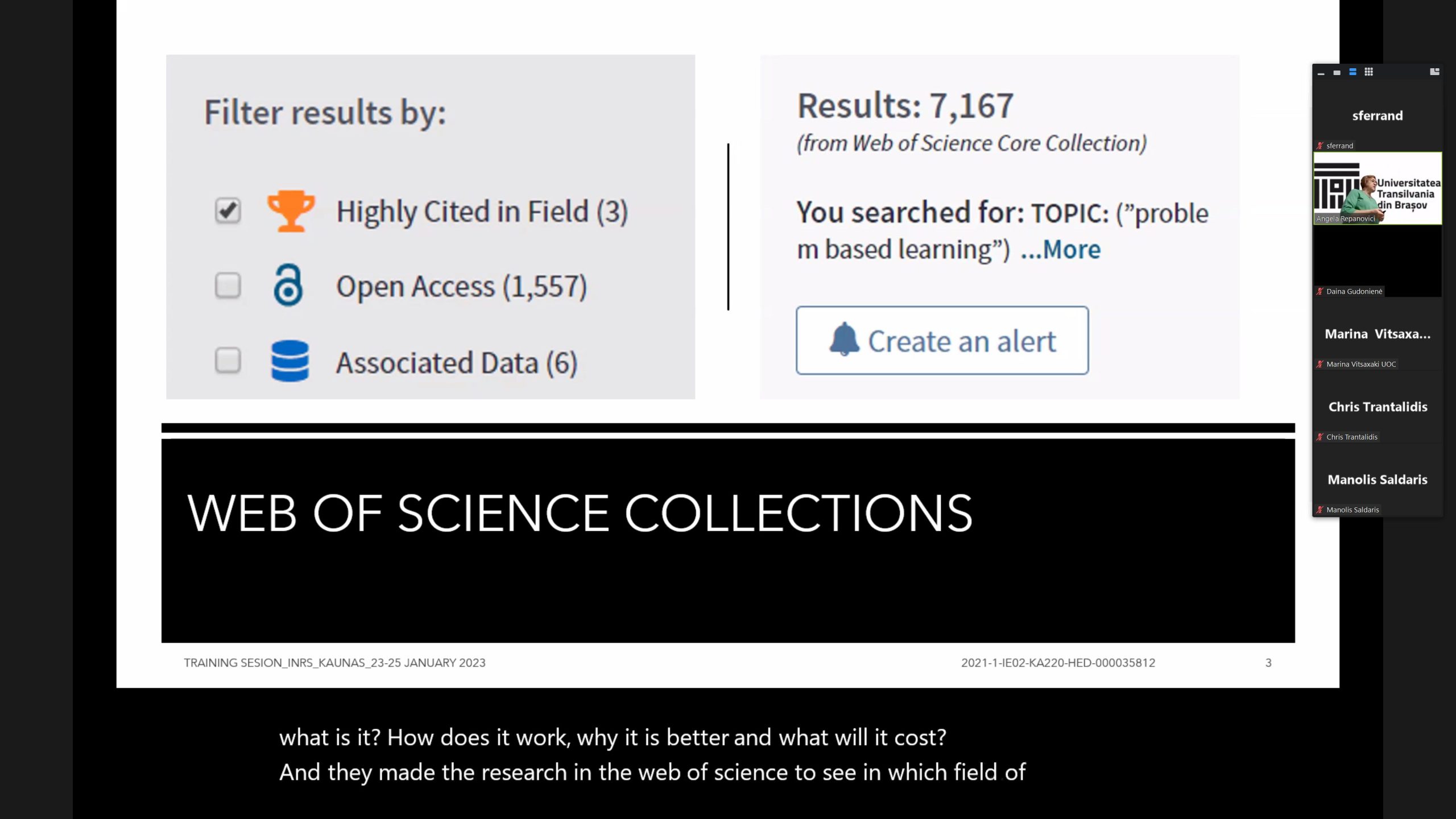This screenshot has height=819, width=1456.
Task: Show active speaker thumbnail only
Action: (x=1337, y=73)
